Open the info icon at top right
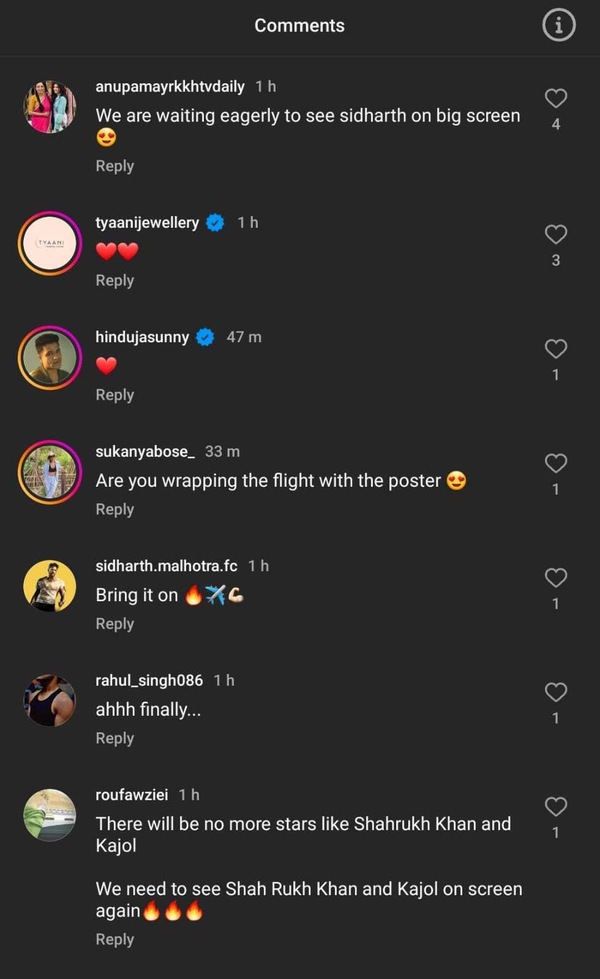Screen dimensions: 600x979 [x=558, y=25]
